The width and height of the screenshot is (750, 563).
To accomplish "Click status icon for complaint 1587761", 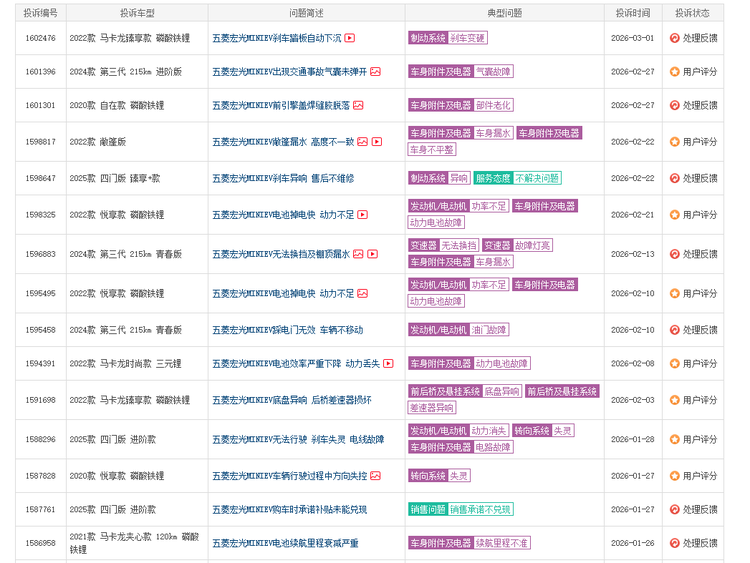I will [674, 509].
